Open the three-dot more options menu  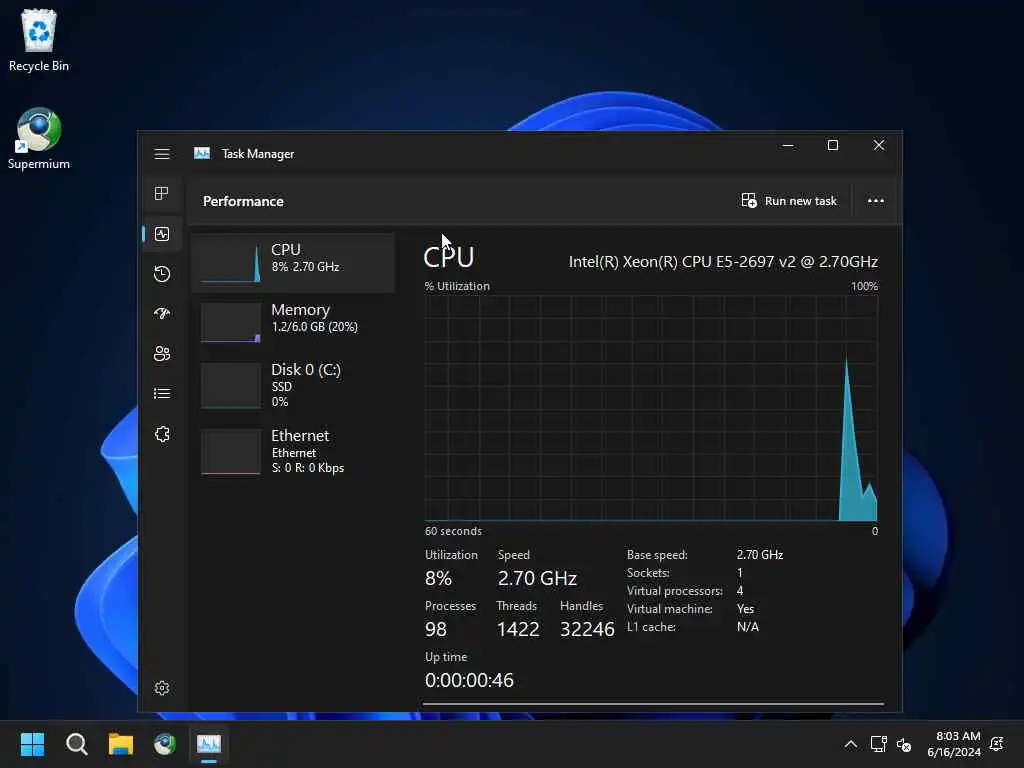pyautogui.click(x=876, y=201)
